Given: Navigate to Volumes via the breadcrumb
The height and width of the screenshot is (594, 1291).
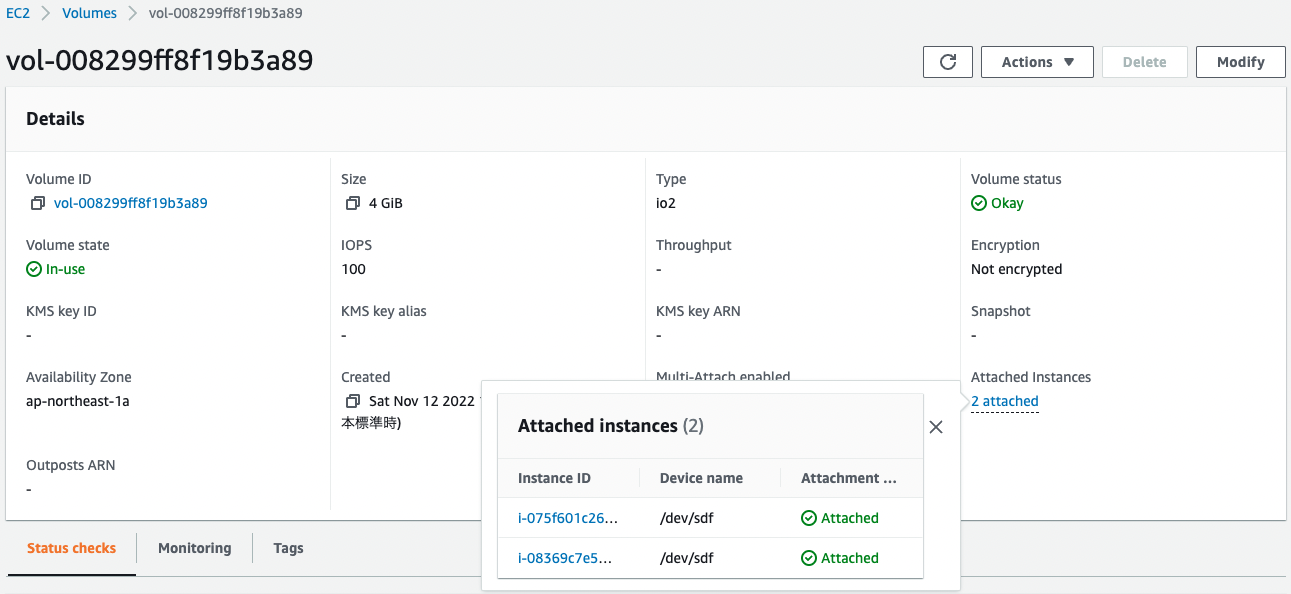Looking at the screenshot, I should click(x=89, y=13).
